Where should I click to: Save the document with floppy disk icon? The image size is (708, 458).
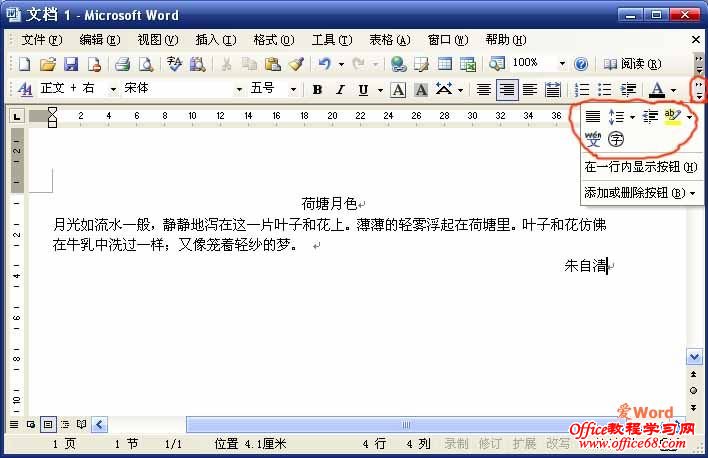pos(71,64)
